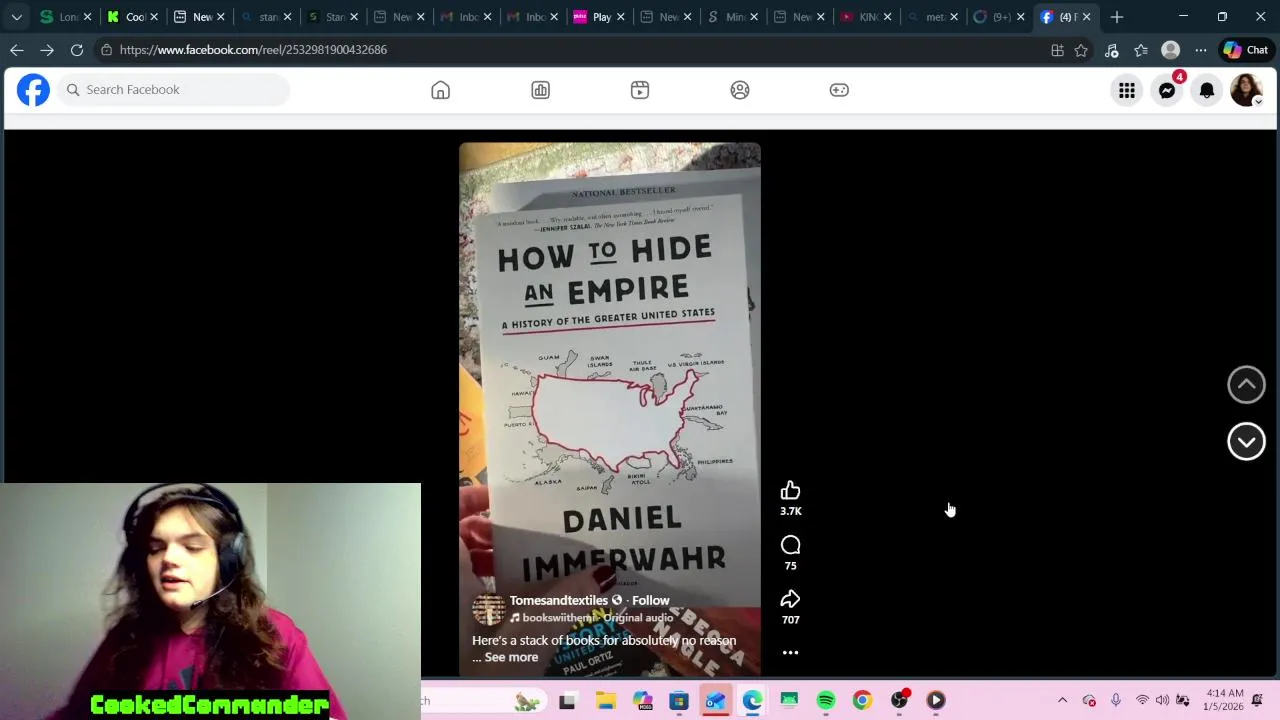Image resolution: width=1280 pixels, height=720 pixels.
Task: Show hidden system tray icons
Action: [x=1062, y=701]
